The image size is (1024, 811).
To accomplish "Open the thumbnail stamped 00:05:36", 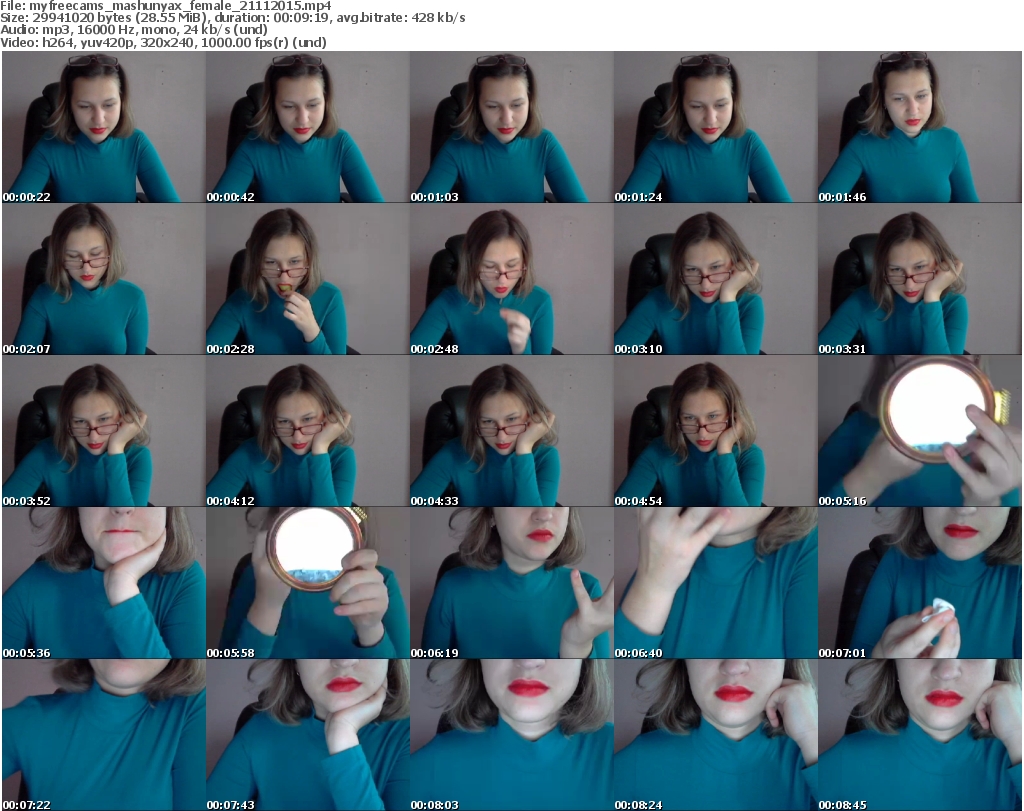I will point(103,583).
